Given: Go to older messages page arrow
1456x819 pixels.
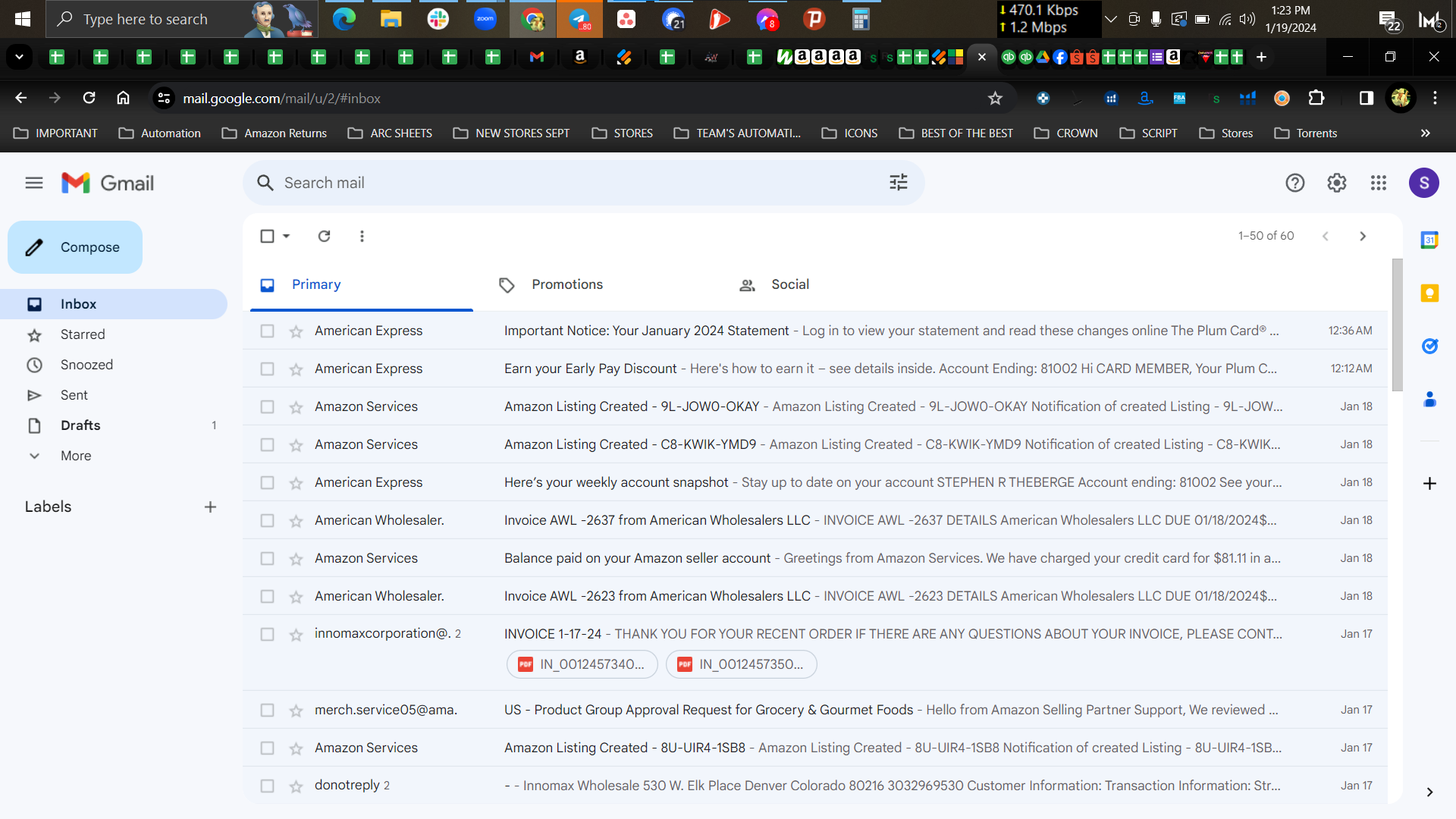Looking at the screenshot, I should (1363, 236).
